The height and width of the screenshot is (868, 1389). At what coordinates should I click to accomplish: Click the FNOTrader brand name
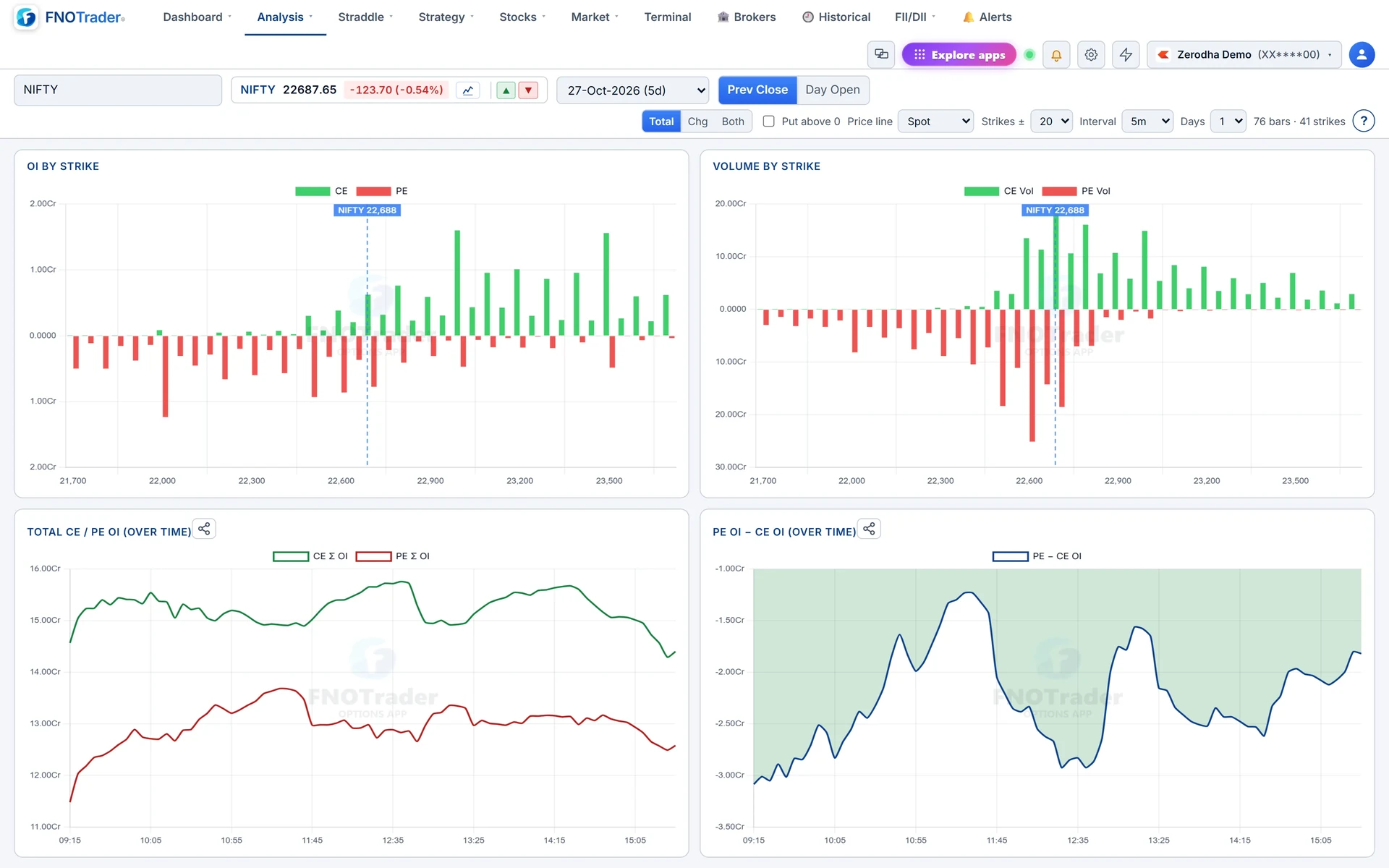[85, 17]
